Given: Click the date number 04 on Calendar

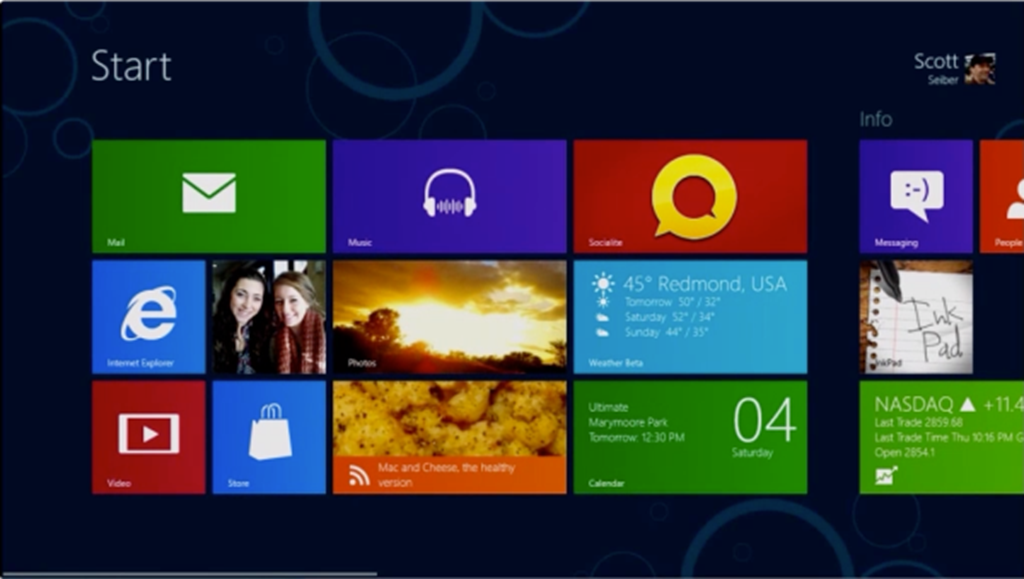Looking at the screenshot, I should point(765,421).
